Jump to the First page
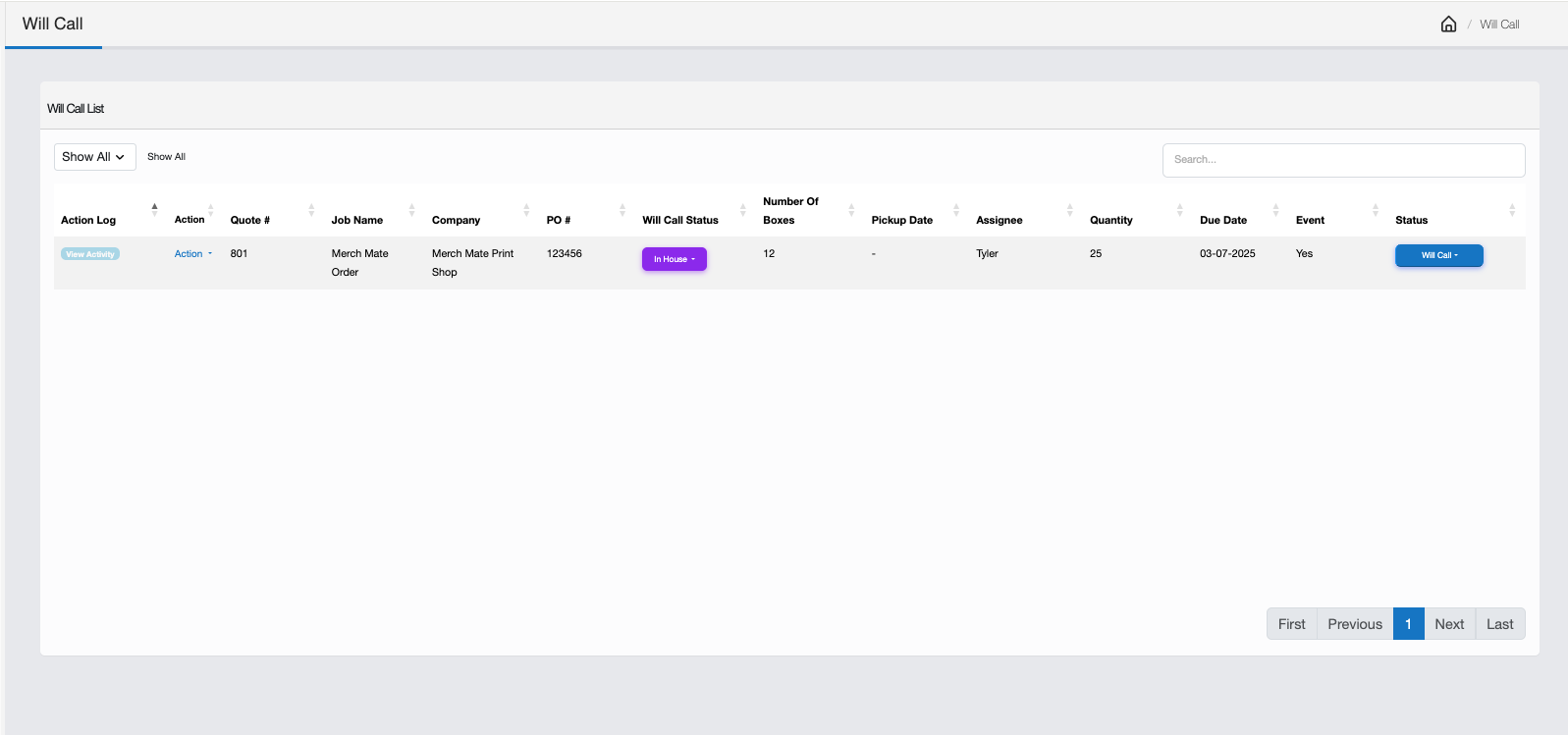The height and width of the screenshot is (735, 1568). 1291,624
